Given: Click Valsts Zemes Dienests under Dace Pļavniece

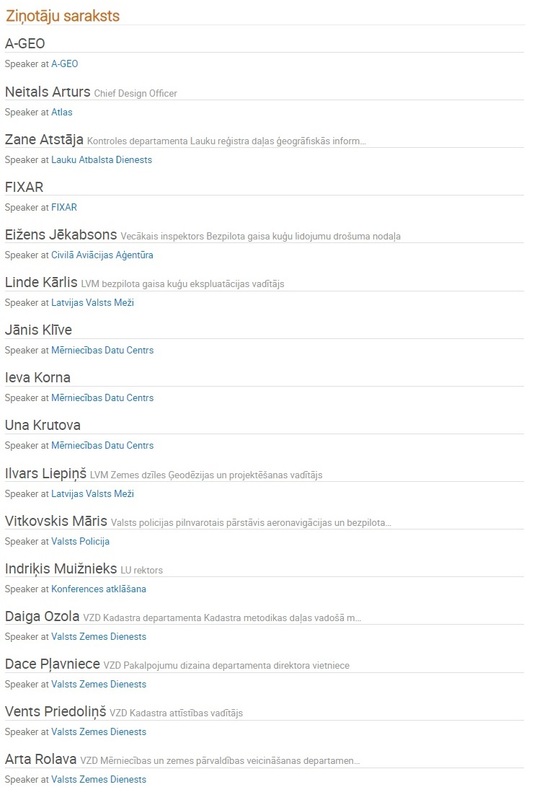Looking at the screenshot, I should click(98, 684).
